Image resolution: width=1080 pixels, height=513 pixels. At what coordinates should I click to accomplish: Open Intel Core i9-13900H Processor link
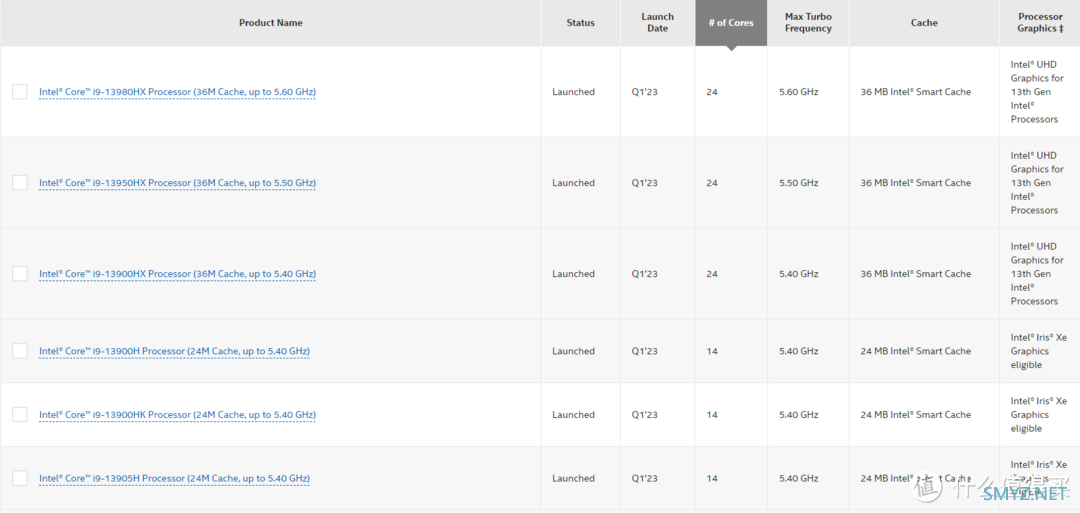pos(174,351)
